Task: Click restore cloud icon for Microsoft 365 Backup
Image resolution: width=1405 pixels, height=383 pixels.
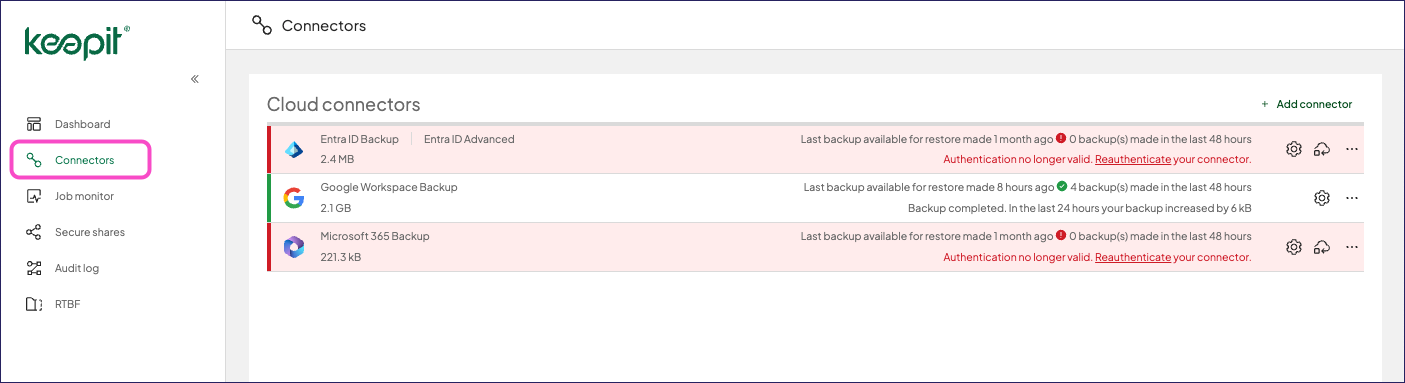Action: [x=1322, y=247]
